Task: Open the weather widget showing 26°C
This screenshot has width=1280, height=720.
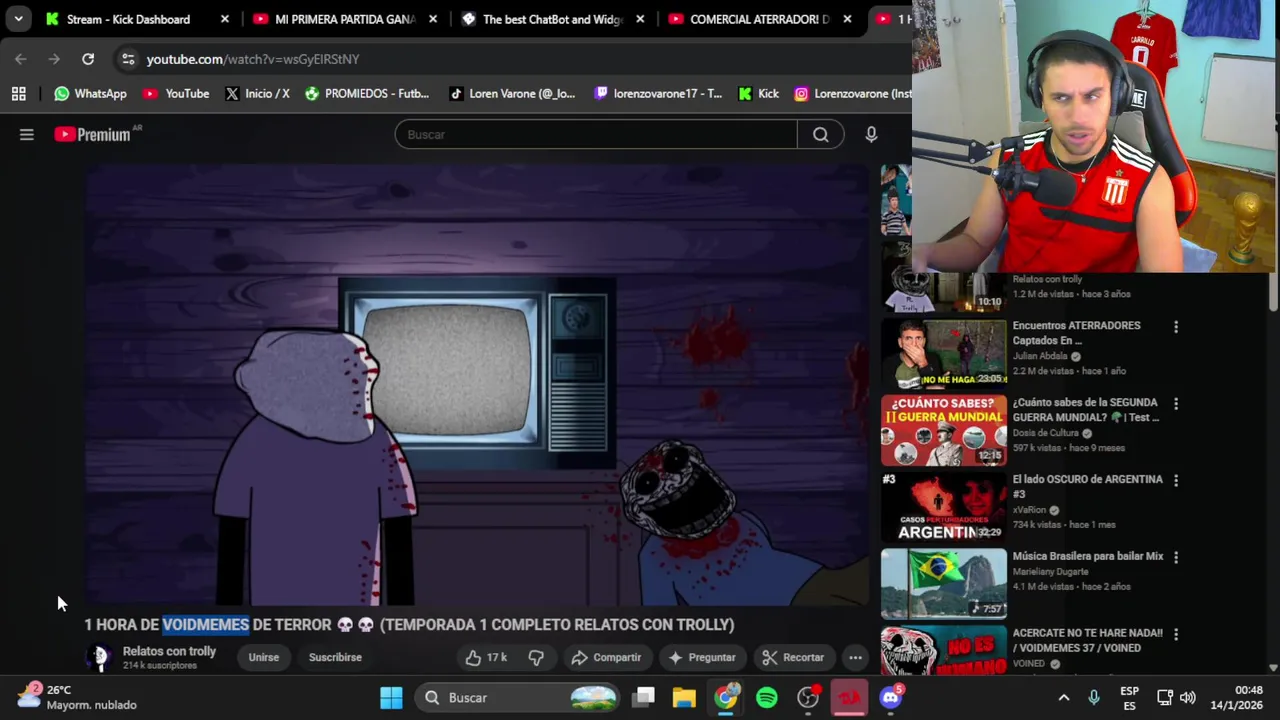Action: [78, 697]
